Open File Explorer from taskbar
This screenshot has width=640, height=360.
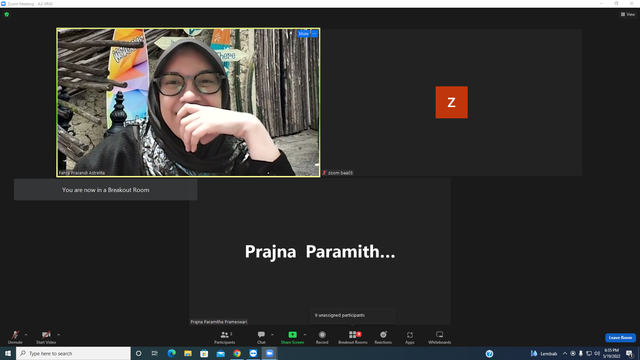tap(188, 353)
